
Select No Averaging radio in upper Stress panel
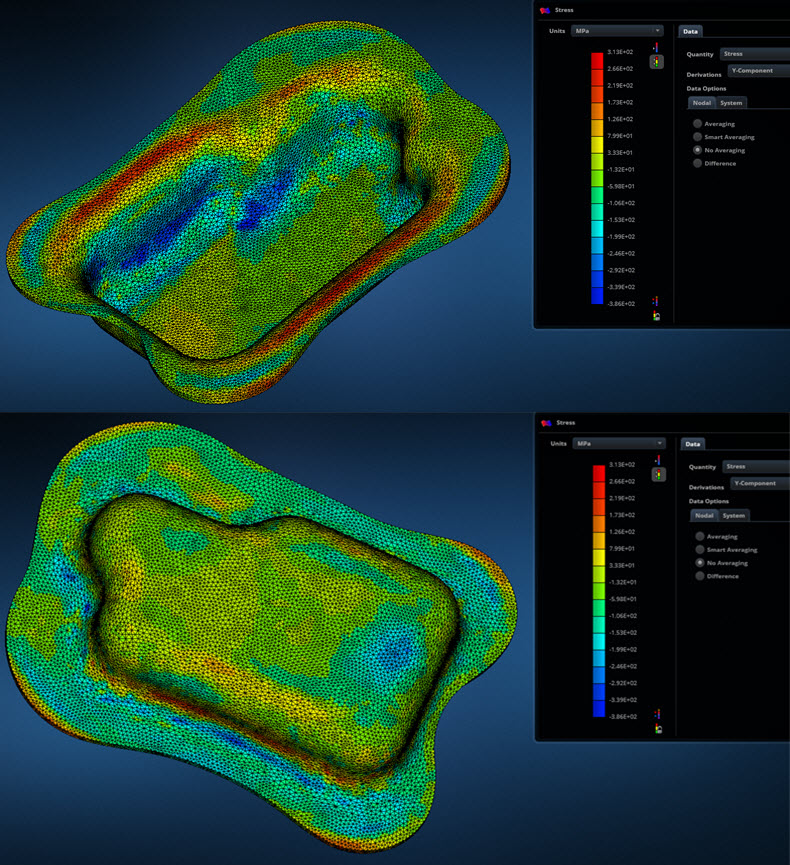click(x=697, y=150)
